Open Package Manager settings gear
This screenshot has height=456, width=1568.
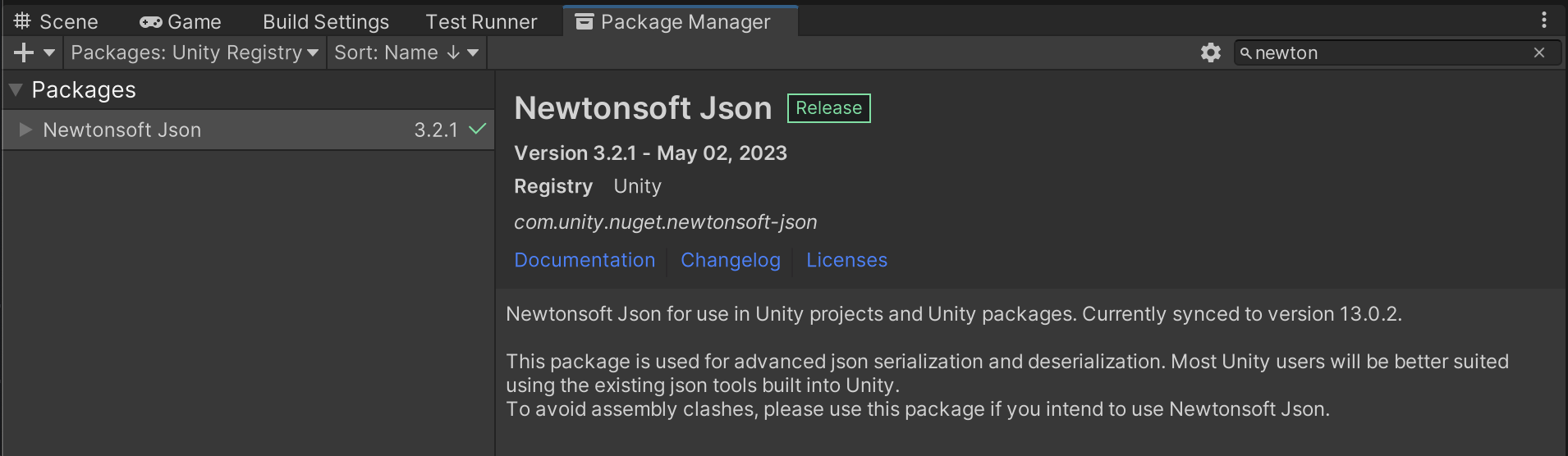pos(1210,52)
